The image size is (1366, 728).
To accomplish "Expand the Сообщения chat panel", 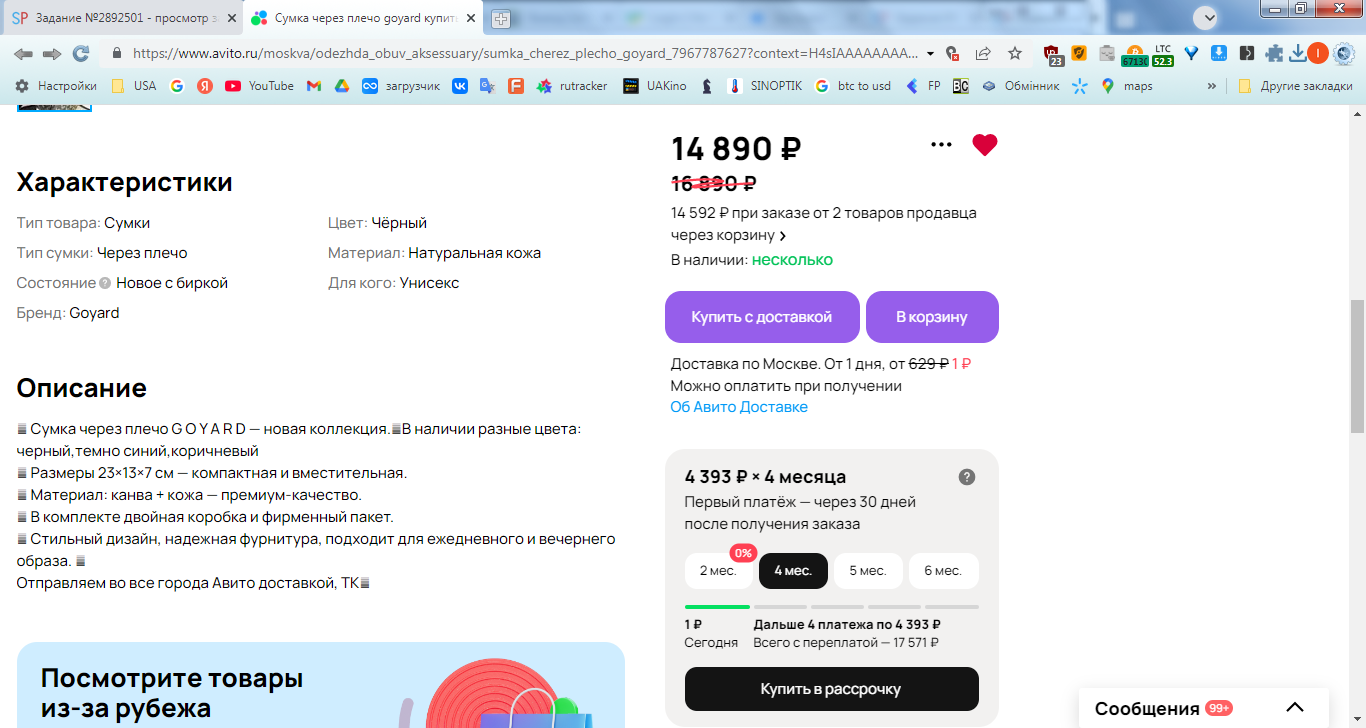I will (1295, 708).
